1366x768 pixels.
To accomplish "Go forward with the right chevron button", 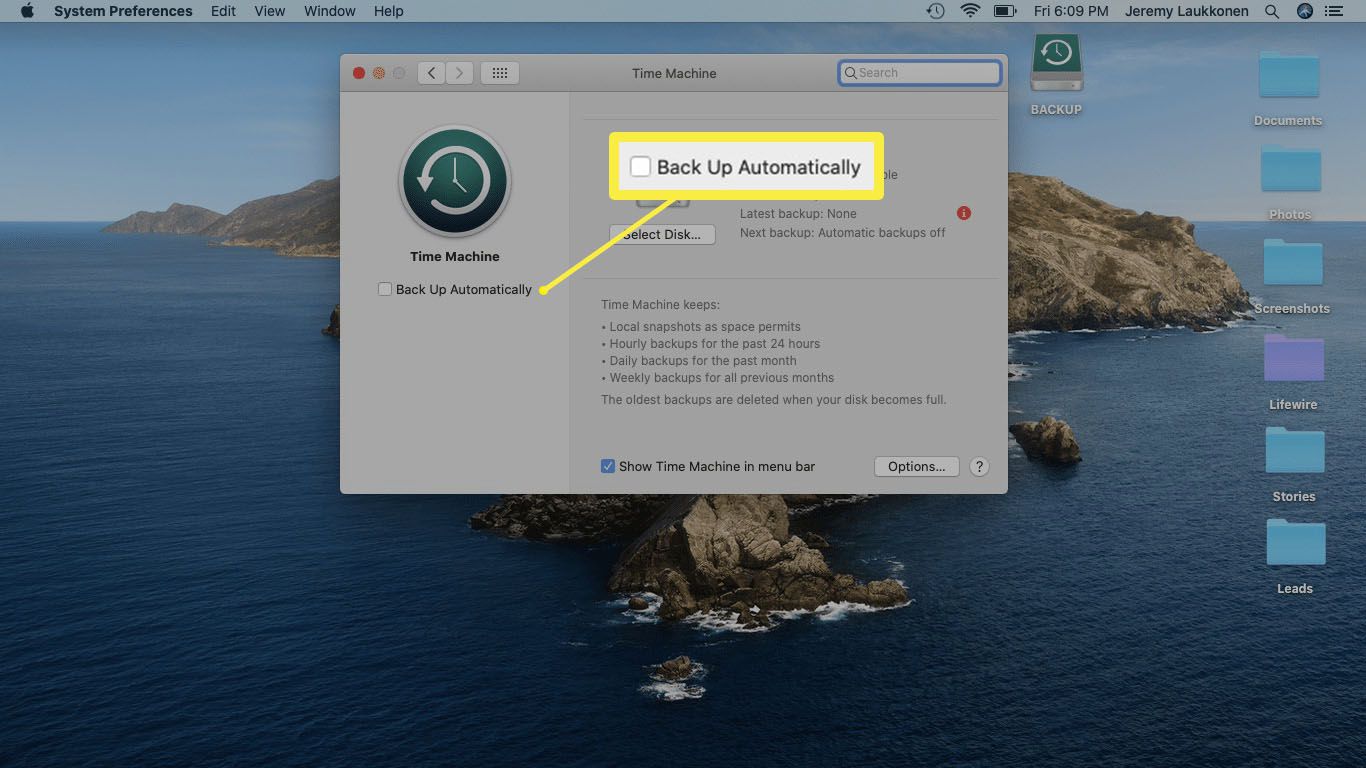I will (x=459, y=73).
